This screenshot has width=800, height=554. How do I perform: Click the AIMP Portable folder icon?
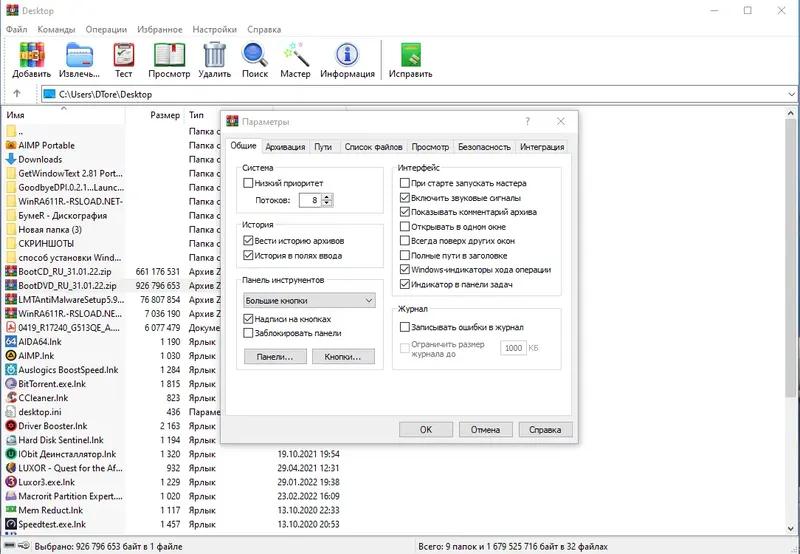point(11,145)
